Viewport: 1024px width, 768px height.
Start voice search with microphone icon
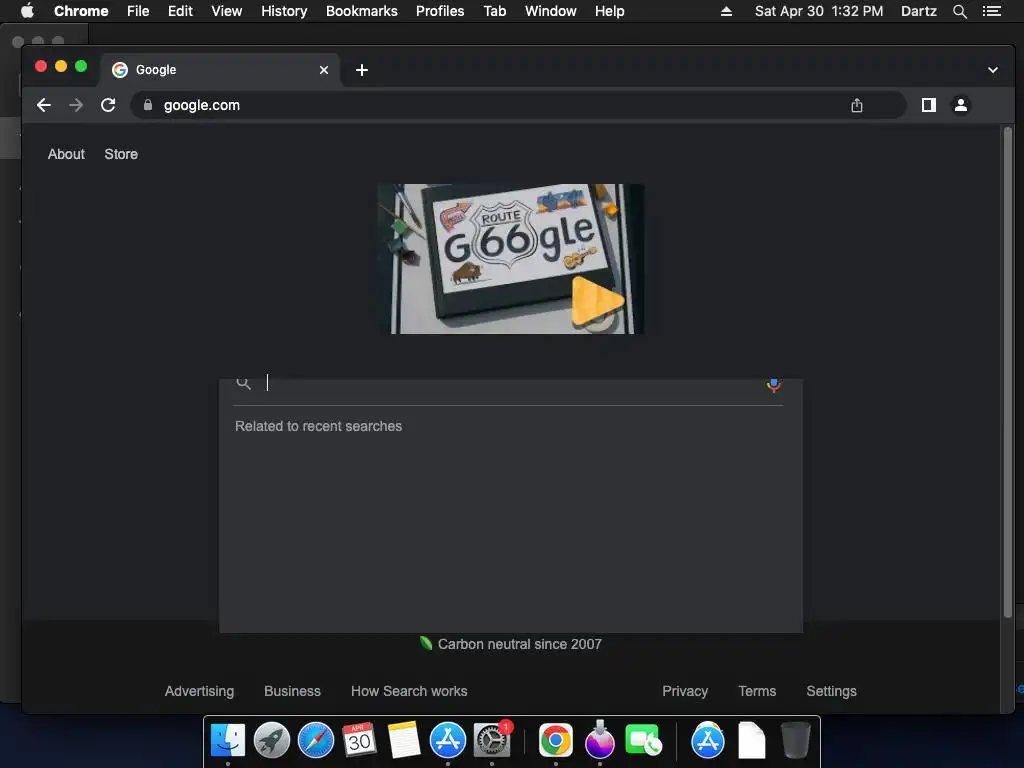pyautogui.click(x=773, y=384)
